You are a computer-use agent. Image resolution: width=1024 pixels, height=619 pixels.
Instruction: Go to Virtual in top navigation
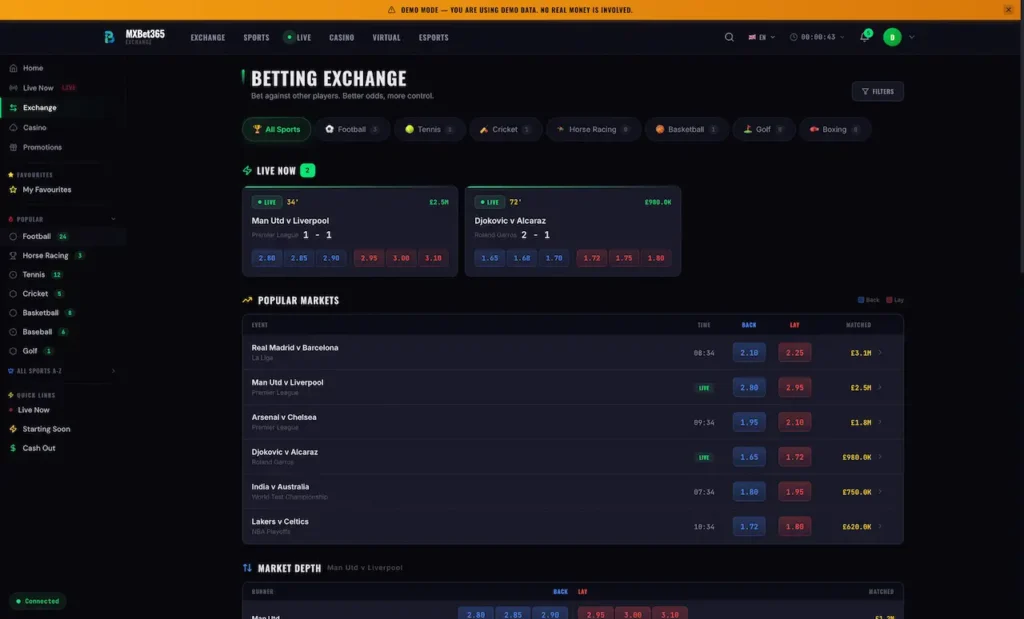click(386, 37)
